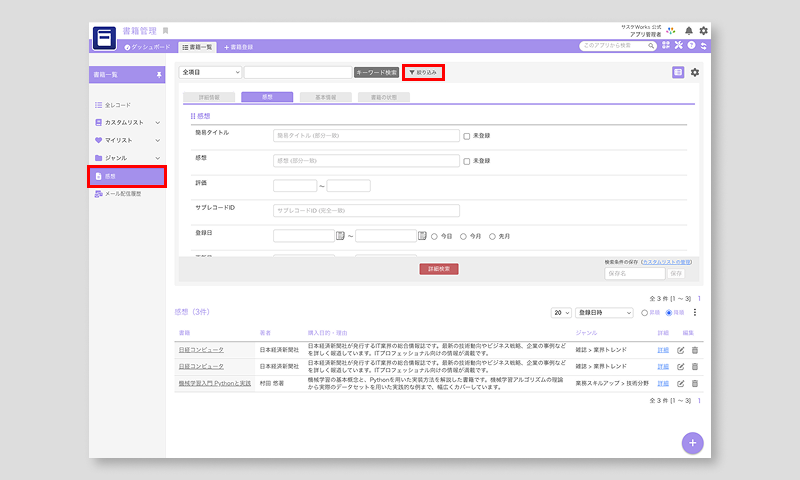Click the サブレコードID input field

[x=366, y=211]
